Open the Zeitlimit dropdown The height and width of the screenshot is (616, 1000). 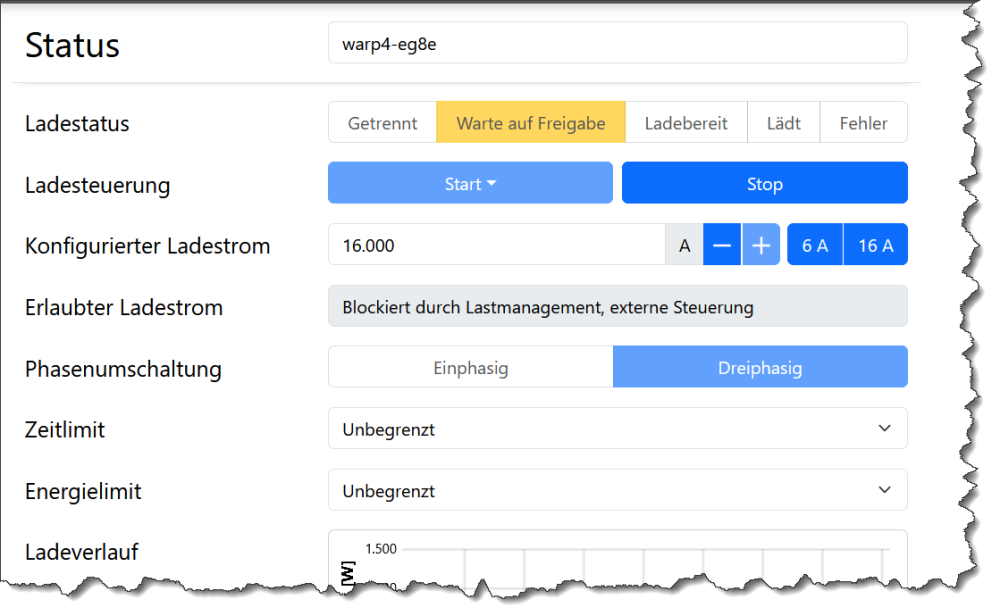click(x=618, y=429)
